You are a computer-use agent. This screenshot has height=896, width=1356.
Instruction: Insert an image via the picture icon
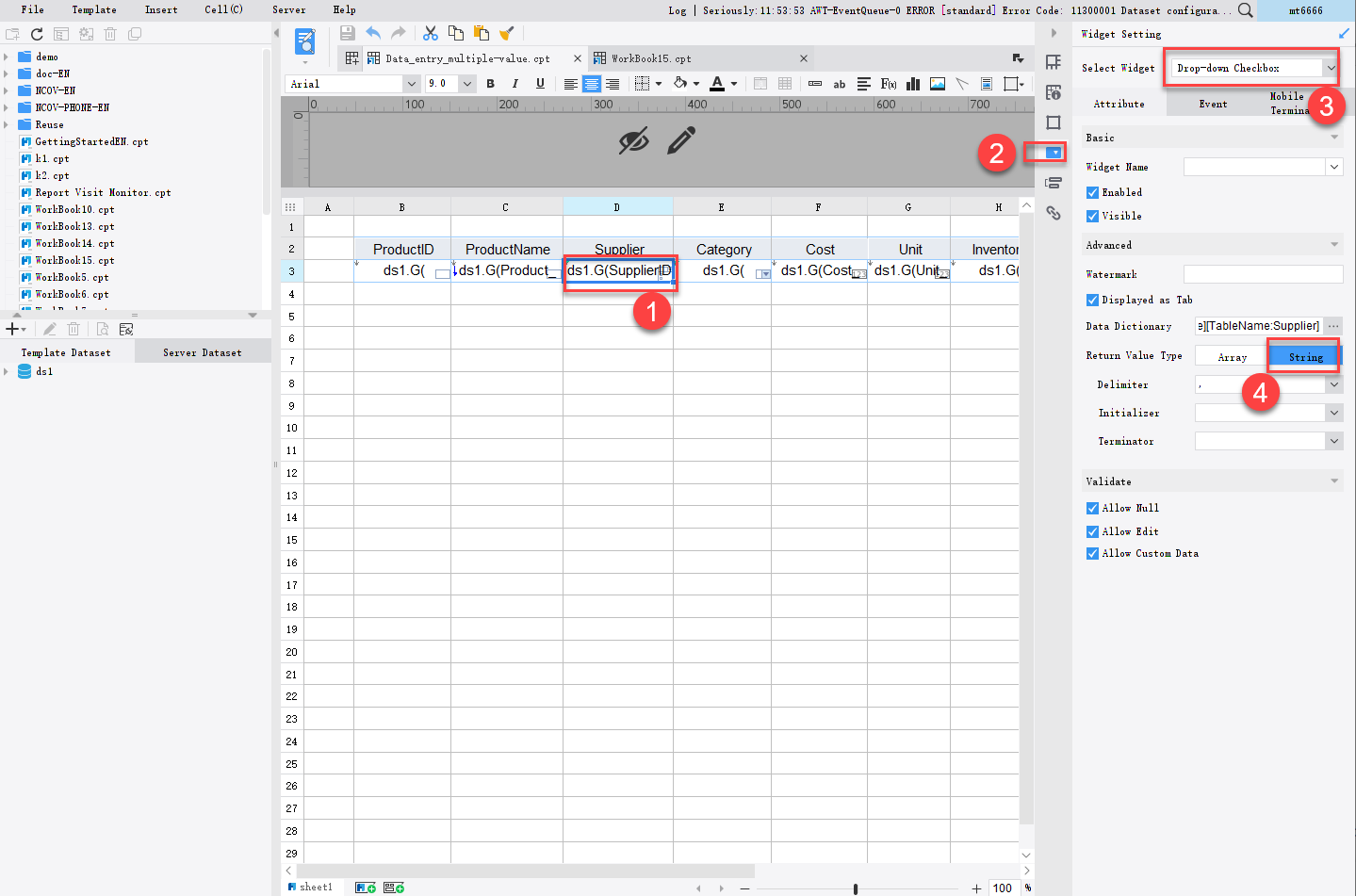click(x=937, y=84)
